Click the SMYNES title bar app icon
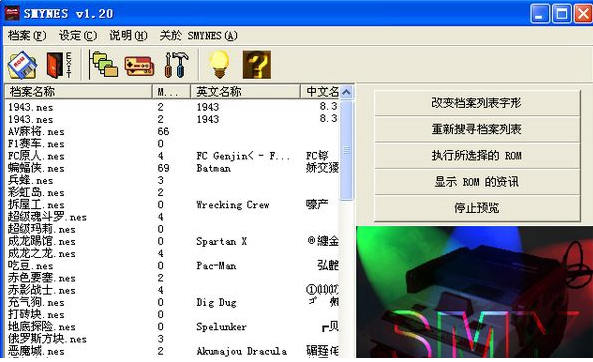593x362 pixels. pyautogui.click(x=12, y=14)
